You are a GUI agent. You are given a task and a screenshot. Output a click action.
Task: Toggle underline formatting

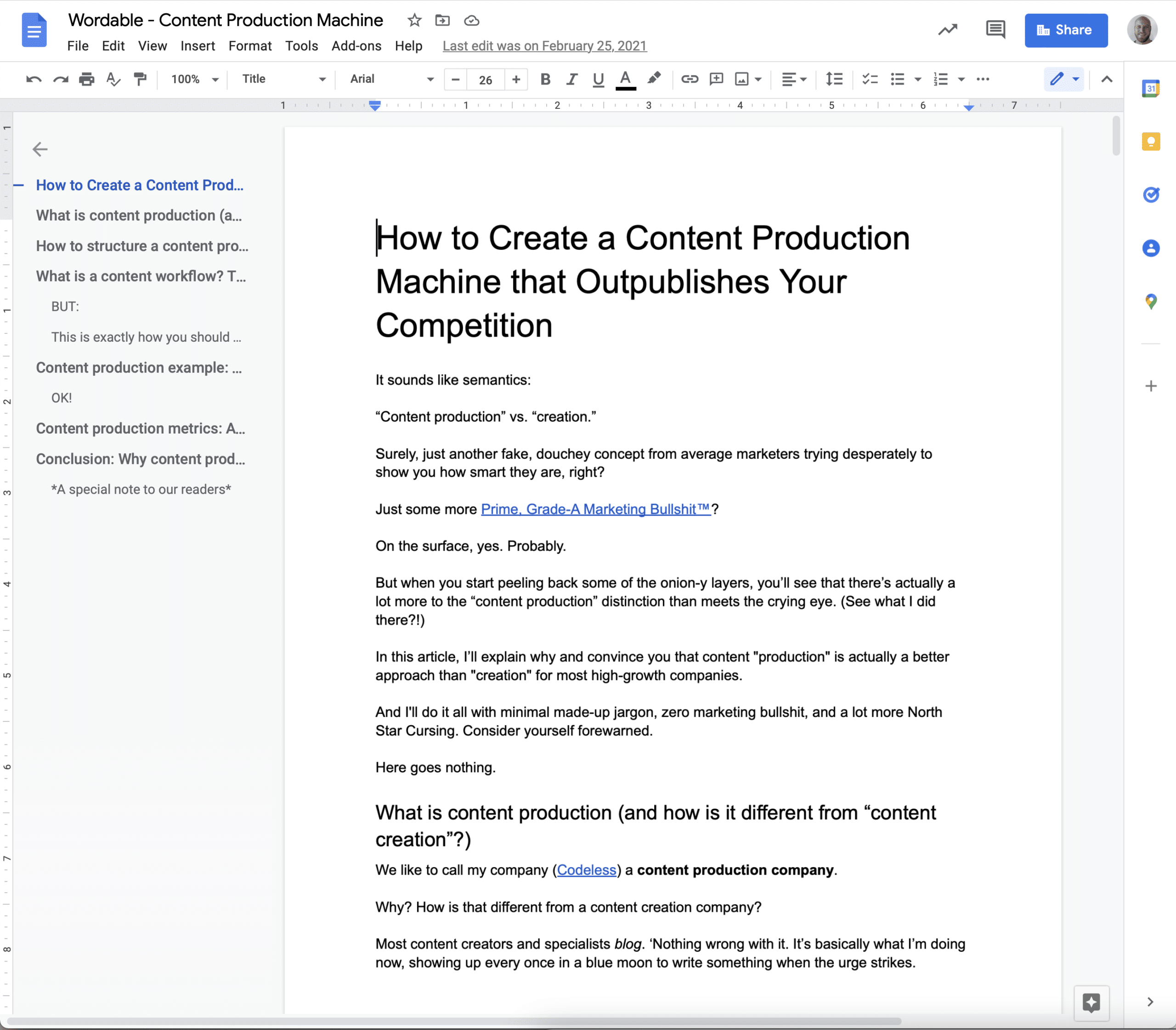pos(598,79)
